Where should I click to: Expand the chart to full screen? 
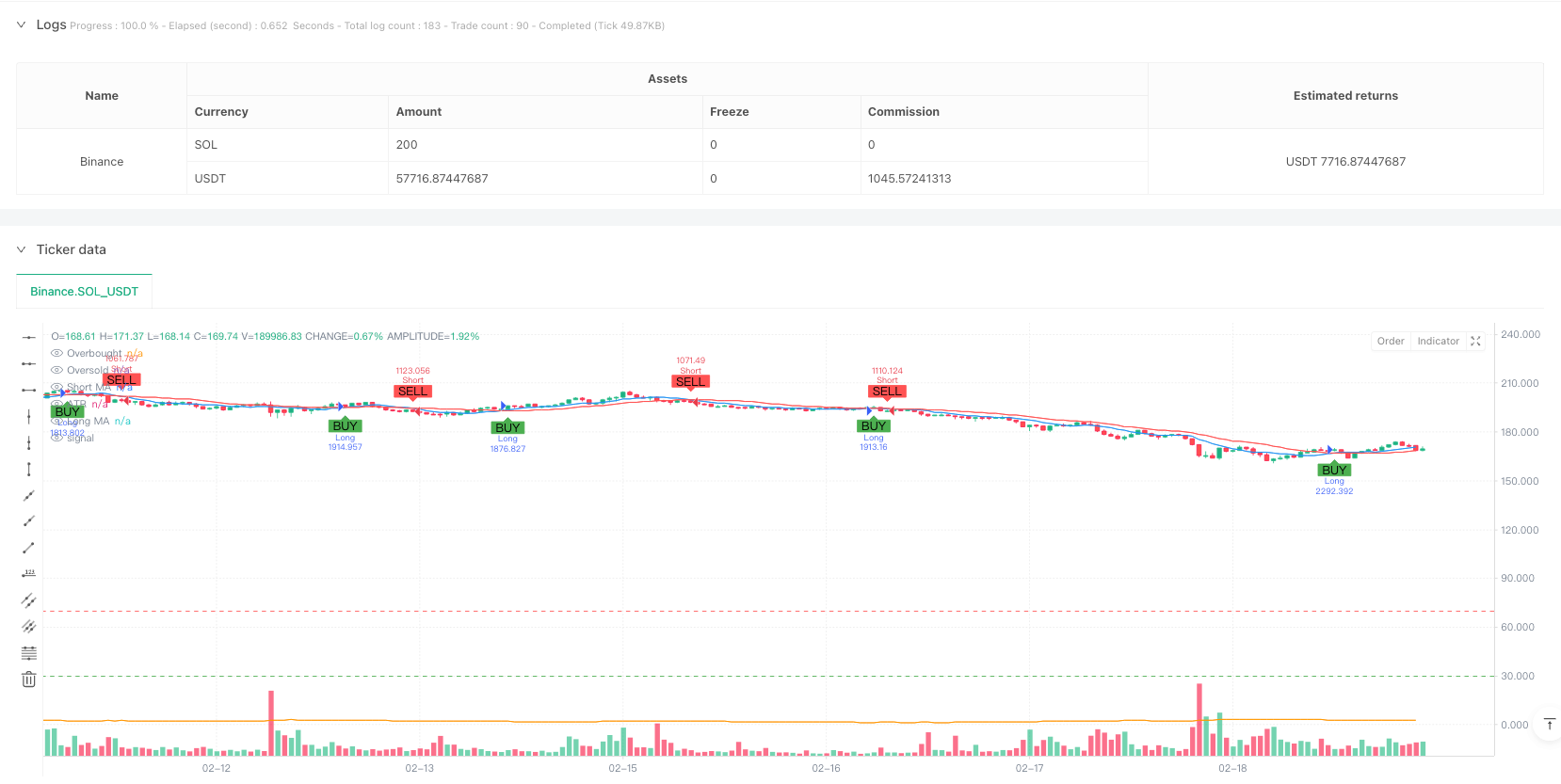1475,342
